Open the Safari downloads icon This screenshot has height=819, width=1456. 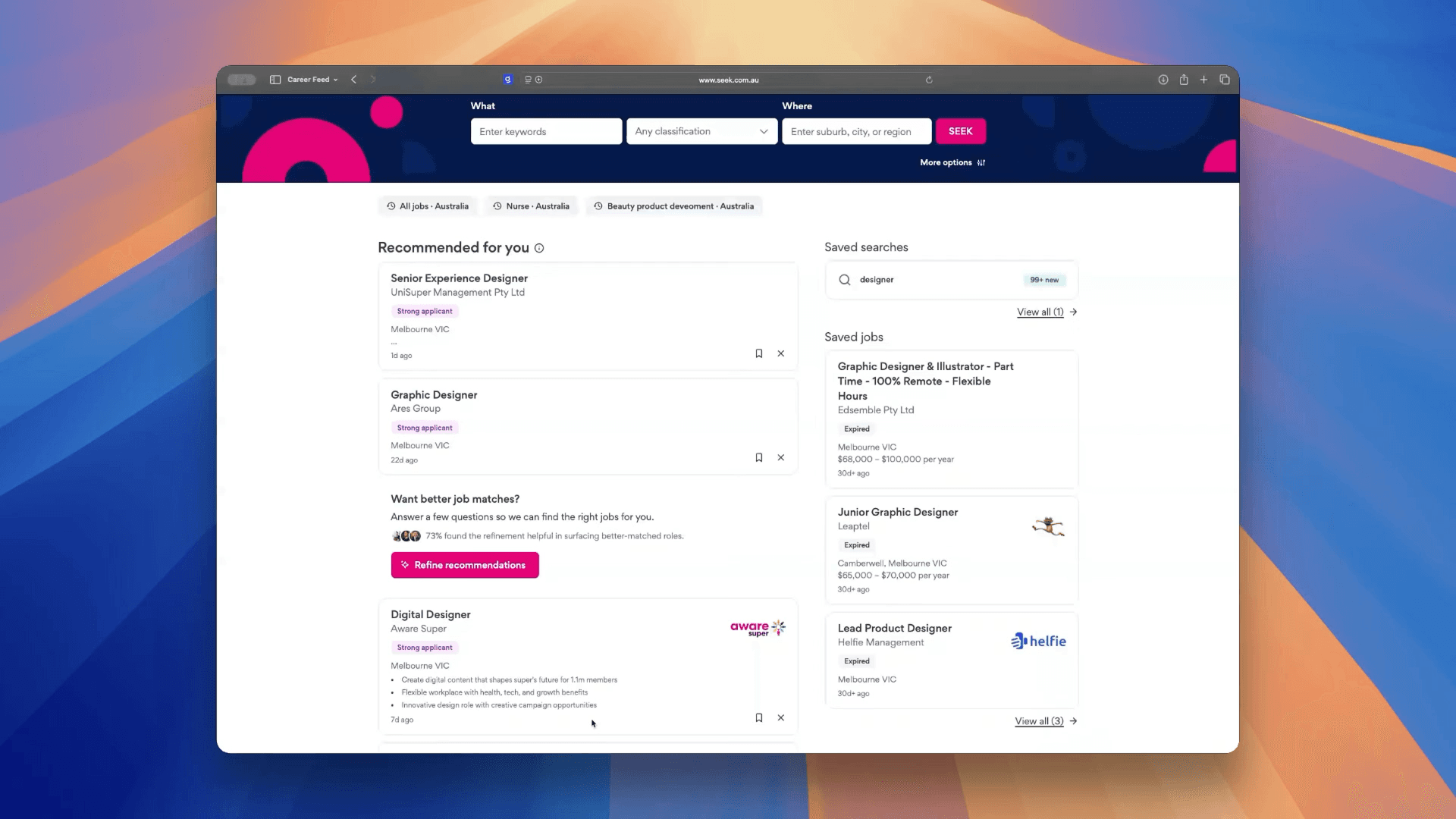point(1163,80)
